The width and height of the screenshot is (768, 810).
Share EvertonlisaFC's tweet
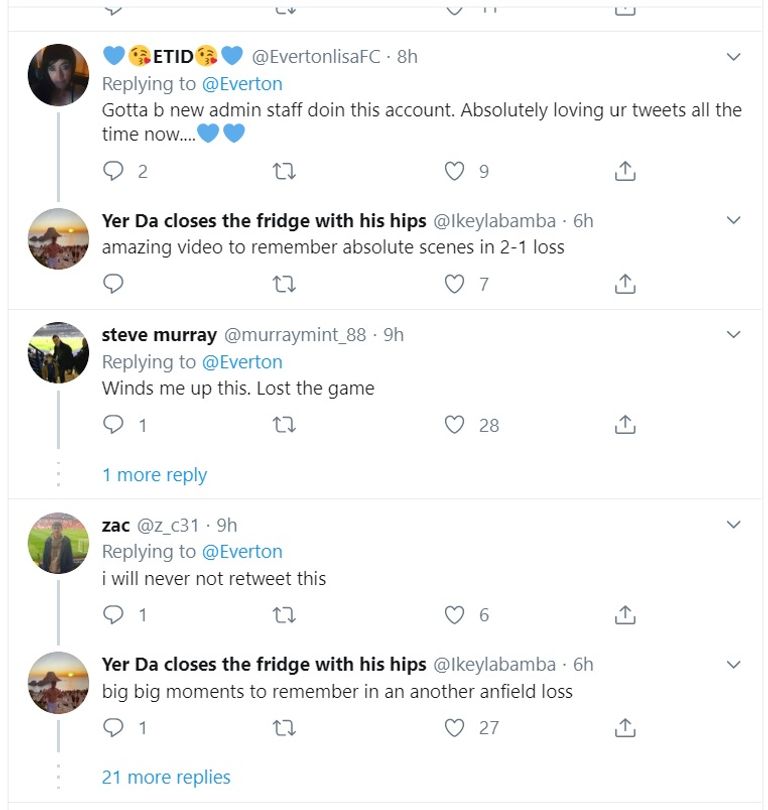pos(624,171)
